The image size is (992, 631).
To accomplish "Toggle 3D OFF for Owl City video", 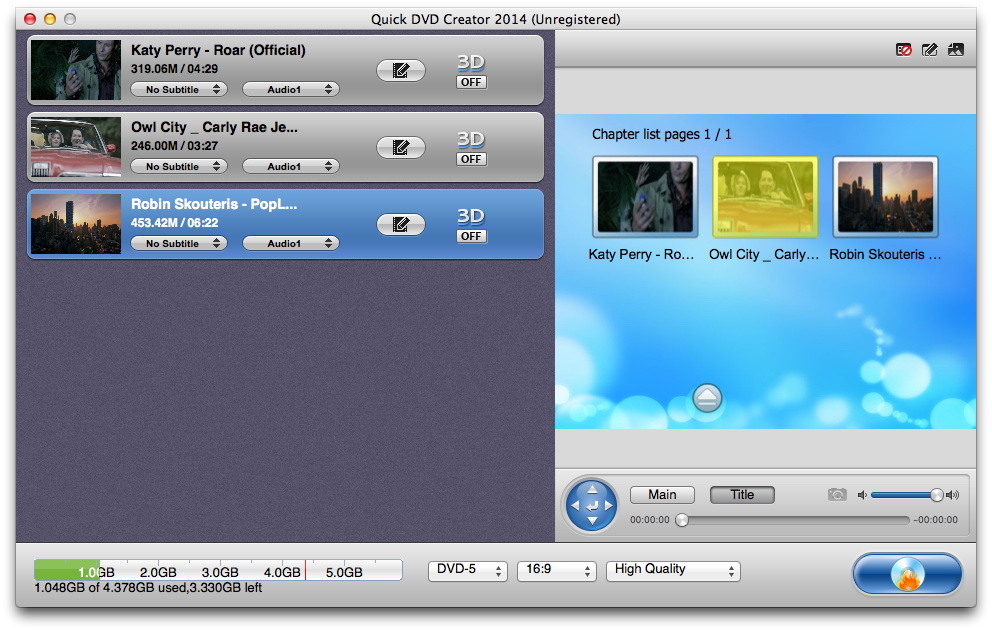I will pyautogui.click(x=471, y=159).
